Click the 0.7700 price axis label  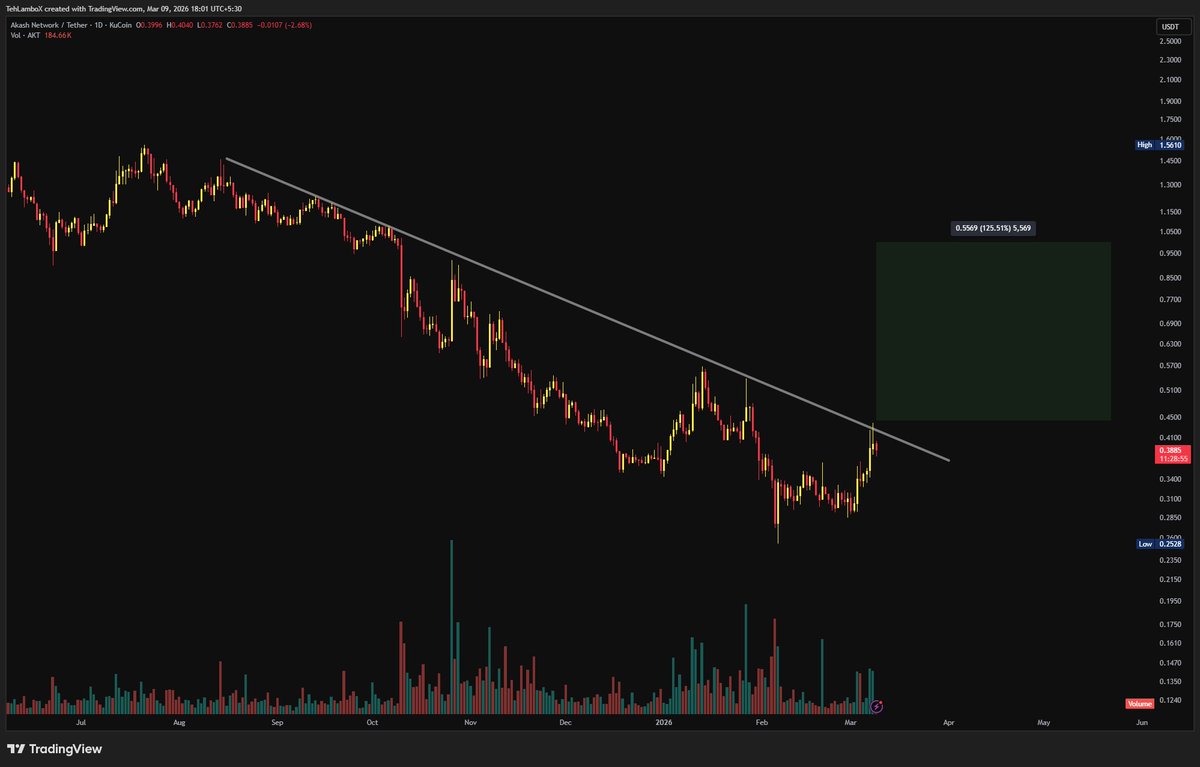[1168, 299]
